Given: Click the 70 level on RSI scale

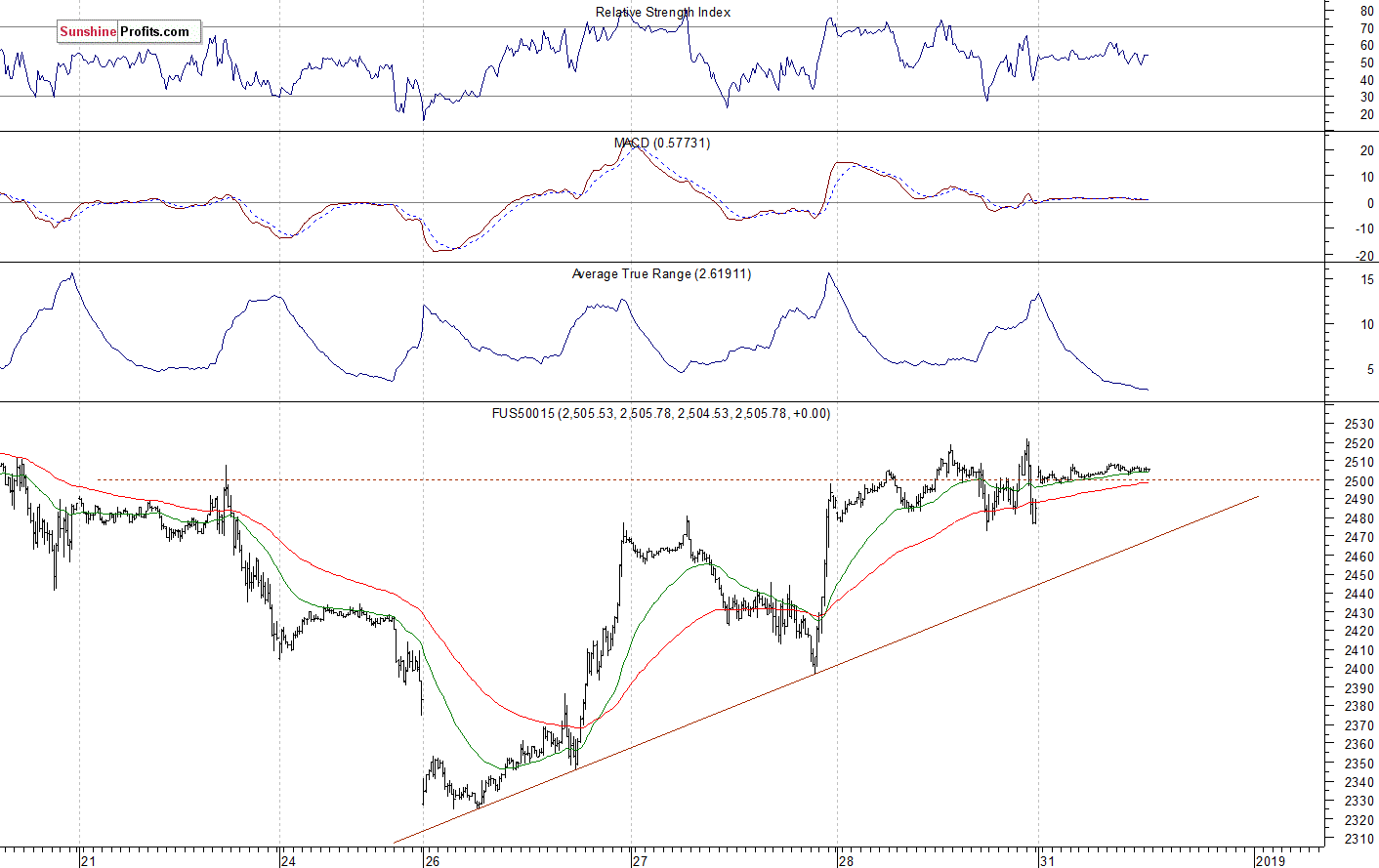Looking at the screenshot, I should click(1367, 28).
